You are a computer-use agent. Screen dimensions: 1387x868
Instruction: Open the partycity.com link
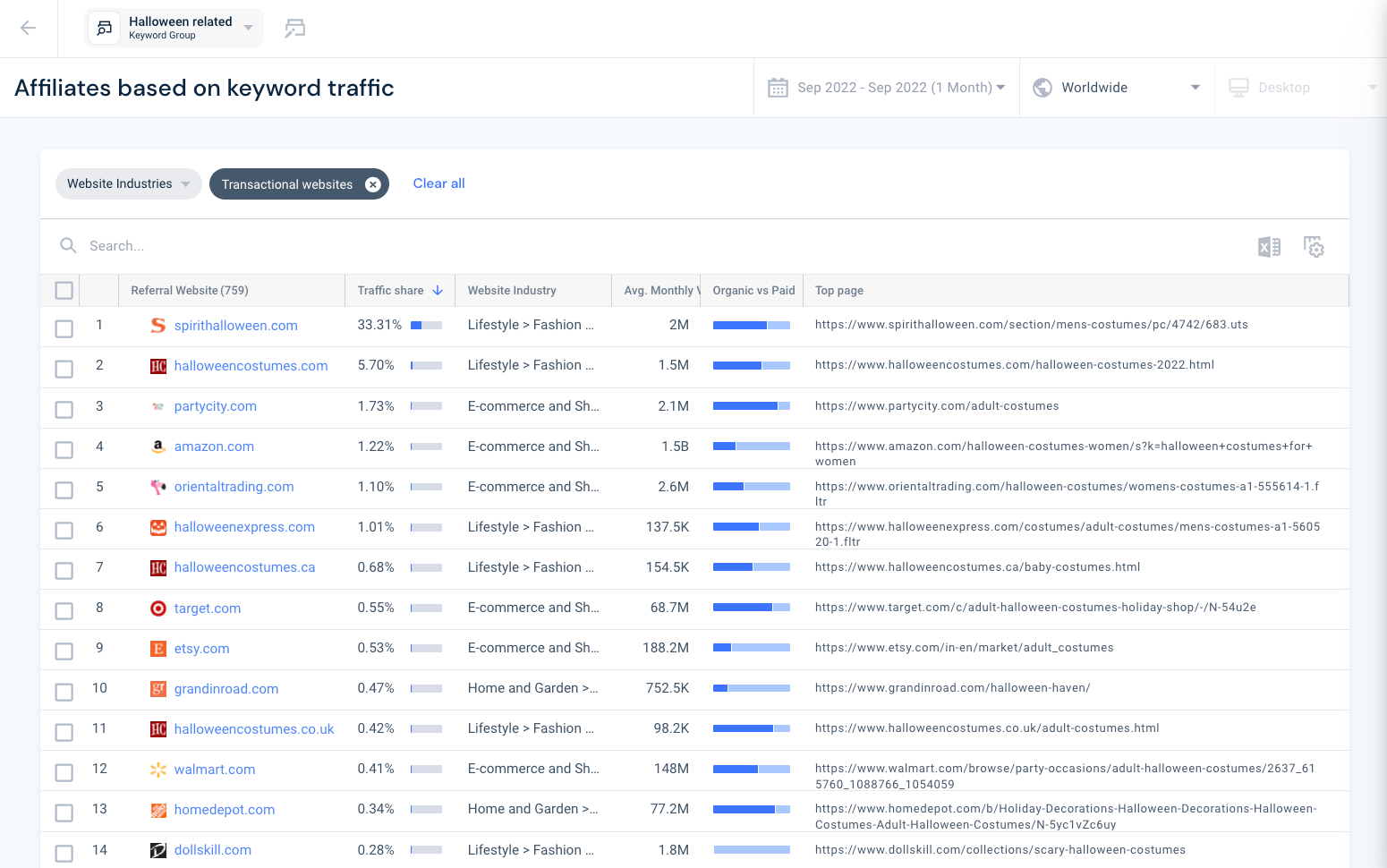216,406
